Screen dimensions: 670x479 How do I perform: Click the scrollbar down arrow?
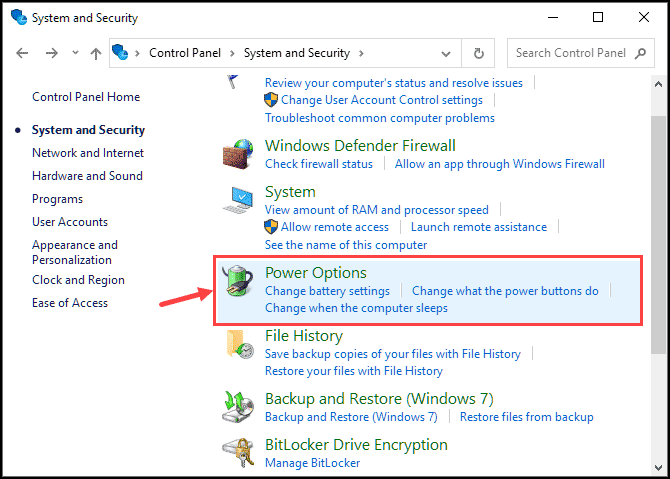point(658,467)
